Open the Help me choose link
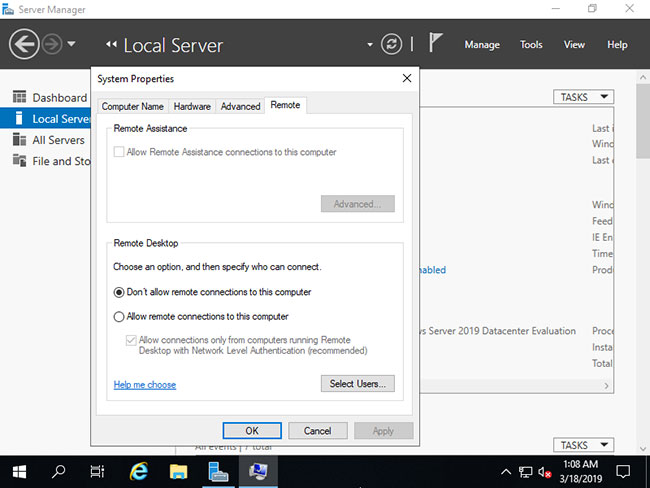The height and width of the screenshot is (488, 650). coord(145,385)
